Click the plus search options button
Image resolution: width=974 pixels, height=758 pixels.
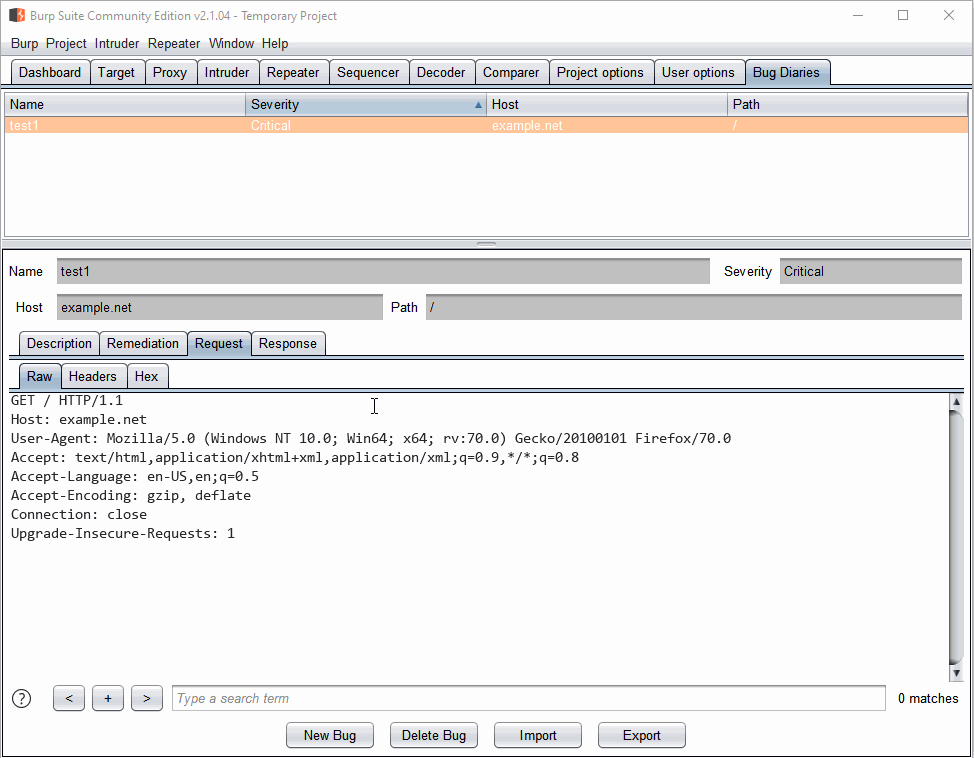[108, 698]
